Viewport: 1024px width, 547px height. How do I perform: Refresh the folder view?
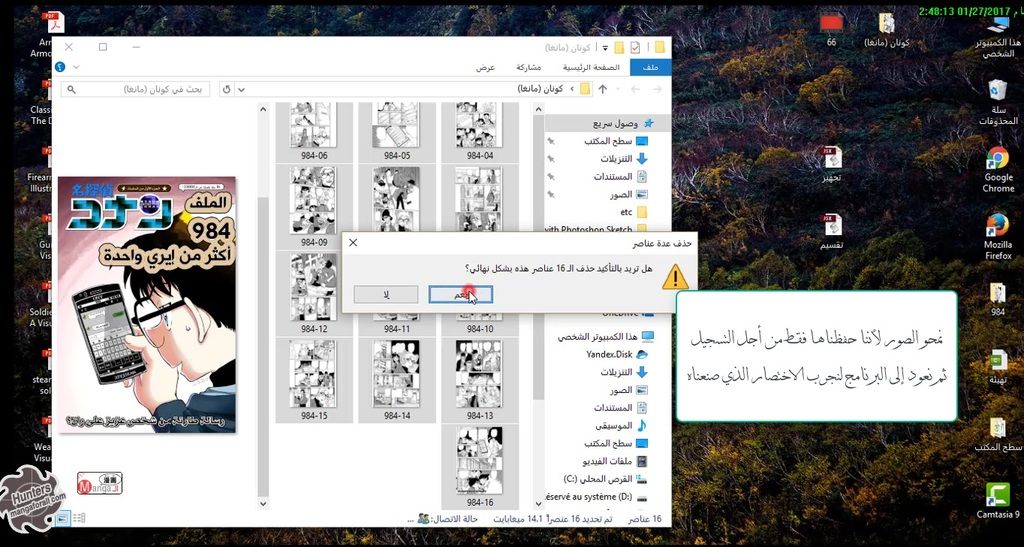click(x=227, y=89)
